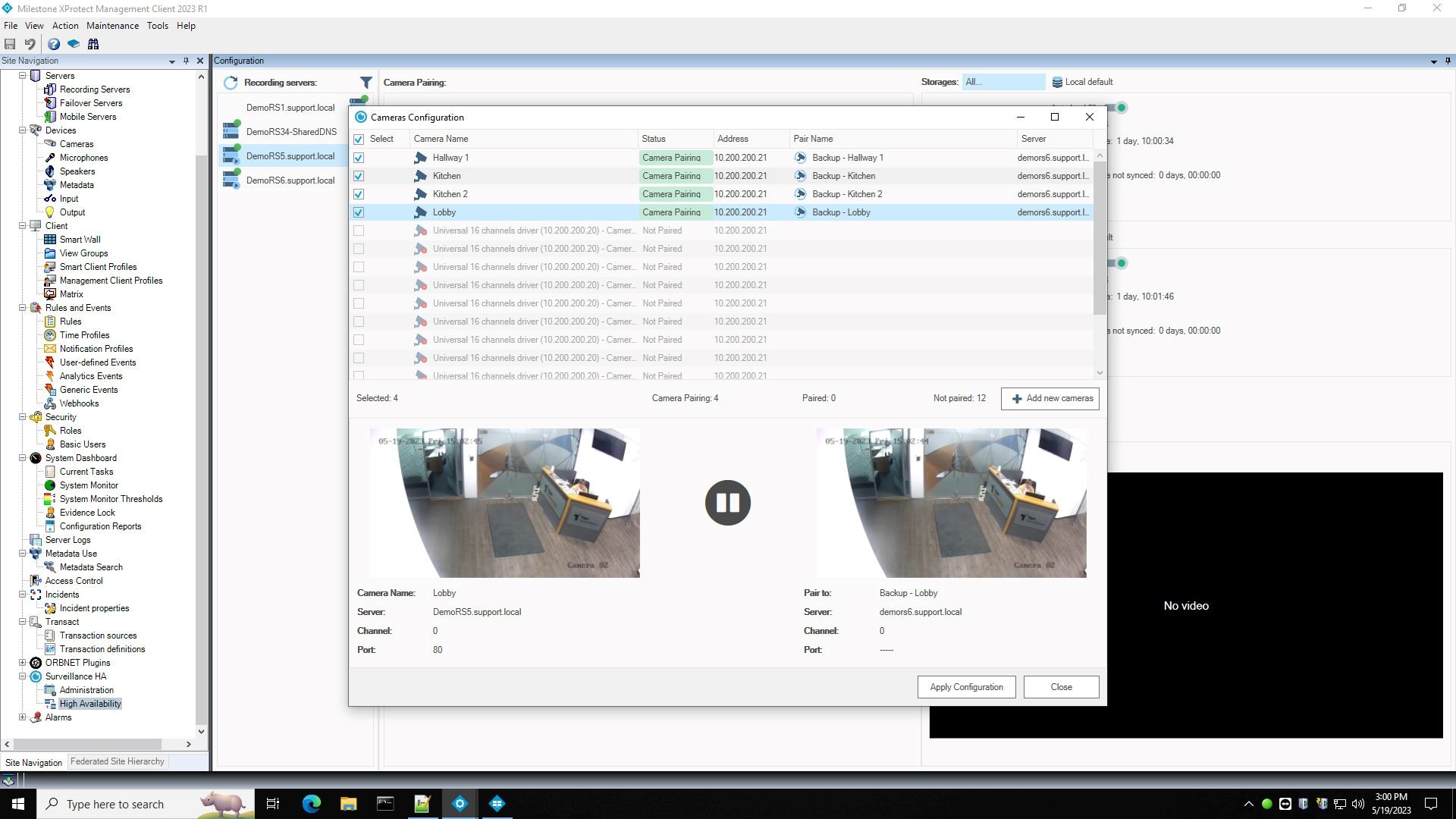Uncheck the Hallway 1 camera checkbox
Viewport: 1456px width, 819px height.
(x=359, y=158)
